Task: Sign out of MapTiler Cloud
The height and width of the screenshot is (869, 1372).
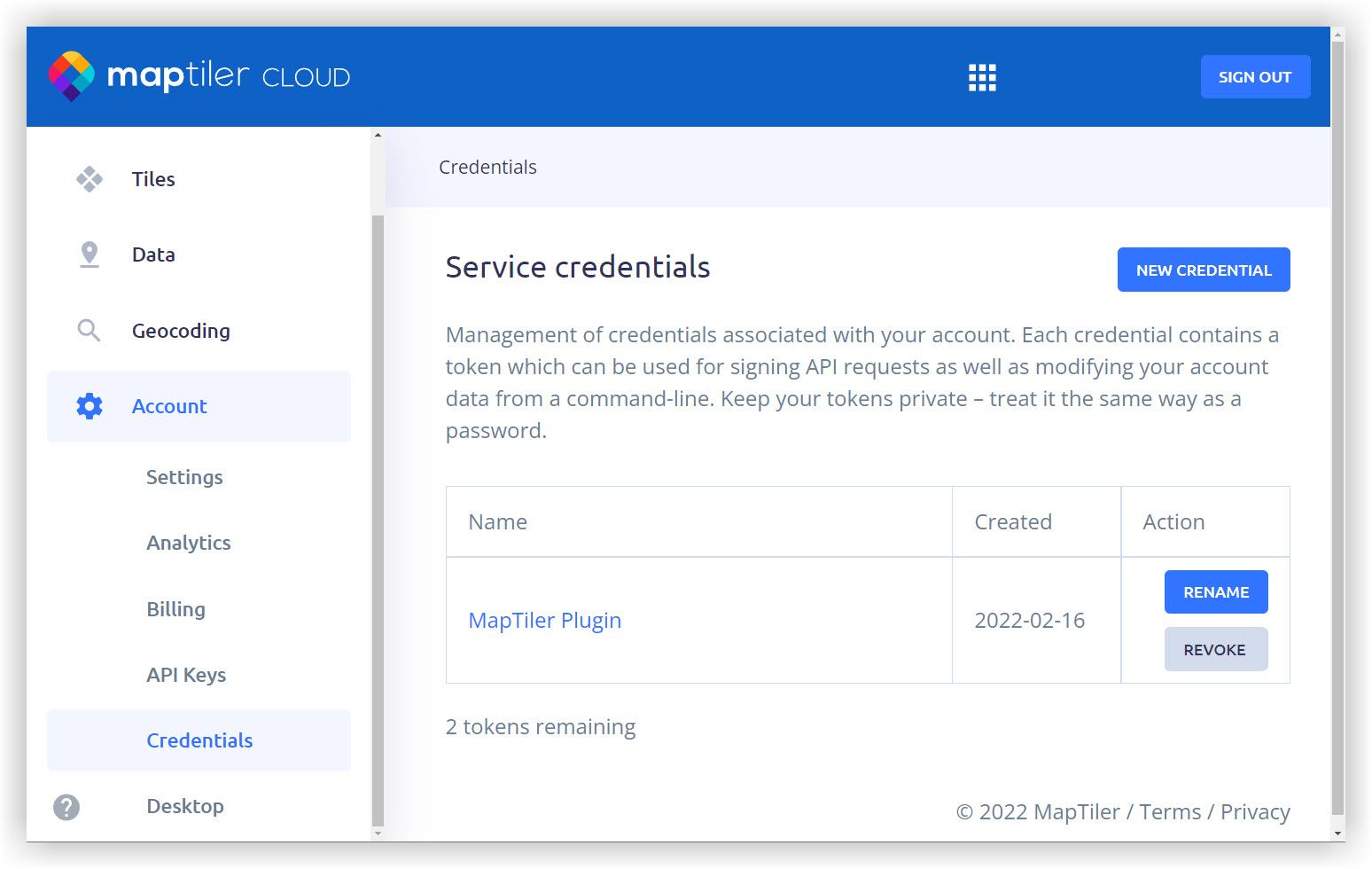Action: coord(1254,77)
